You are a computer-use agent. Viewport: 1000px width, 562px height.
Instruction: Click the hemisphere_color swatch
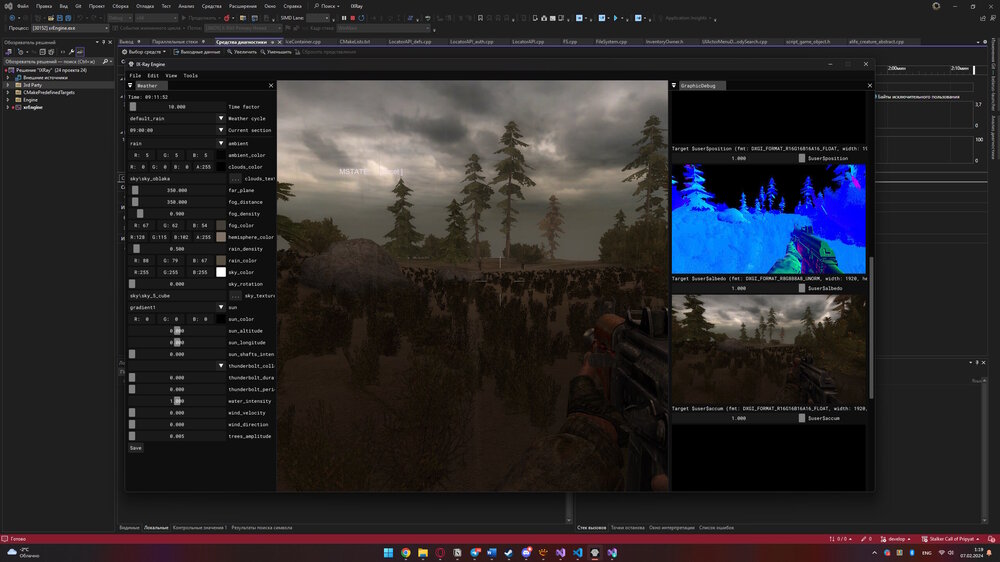point(221,237)
